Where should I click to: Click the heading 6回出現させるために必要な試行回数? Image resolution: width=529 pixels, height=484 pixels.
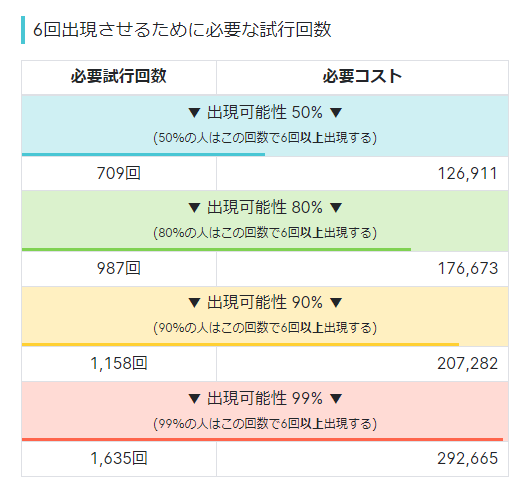182,30
